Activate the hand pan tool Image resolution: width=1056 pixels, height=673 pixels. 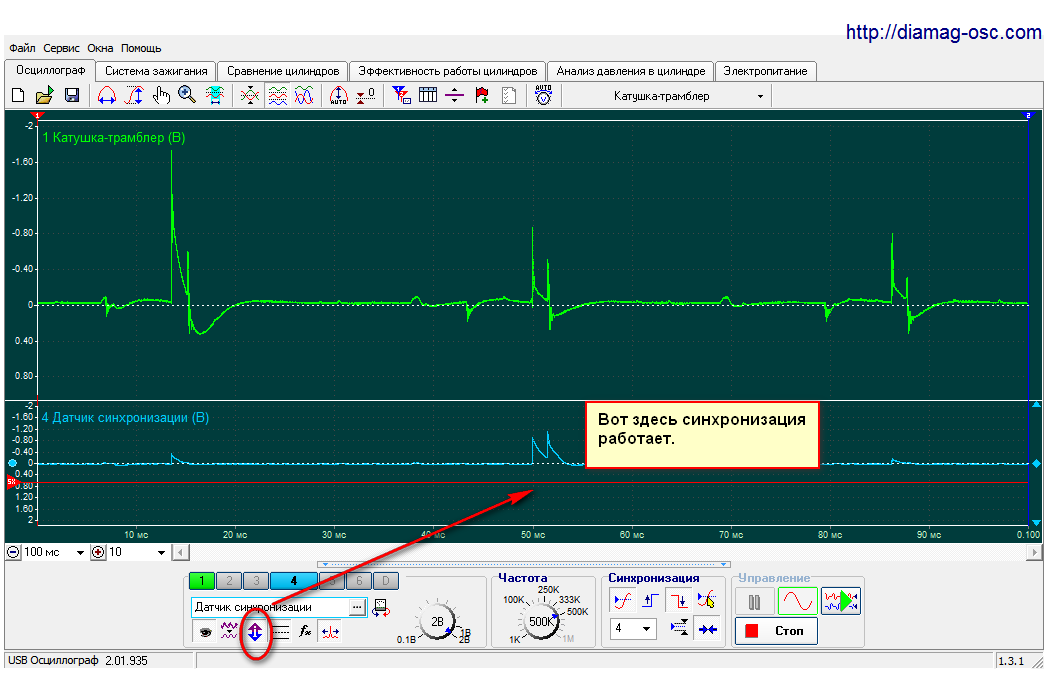click(161, 96)
